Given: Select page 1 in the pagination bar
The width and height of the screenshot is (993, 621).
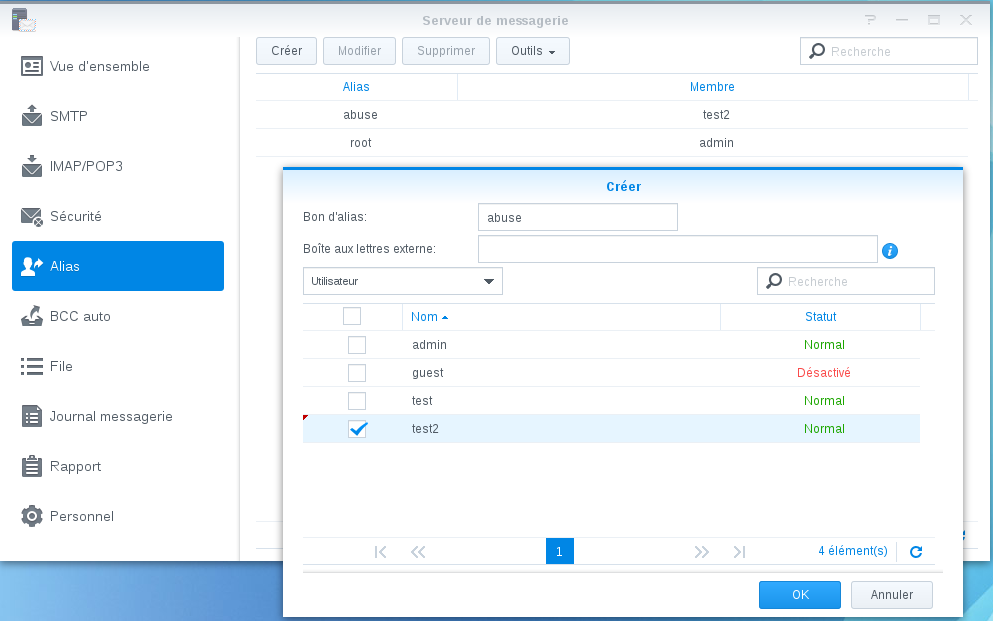Looking at the screenshot, I should (x=559, y=551).
